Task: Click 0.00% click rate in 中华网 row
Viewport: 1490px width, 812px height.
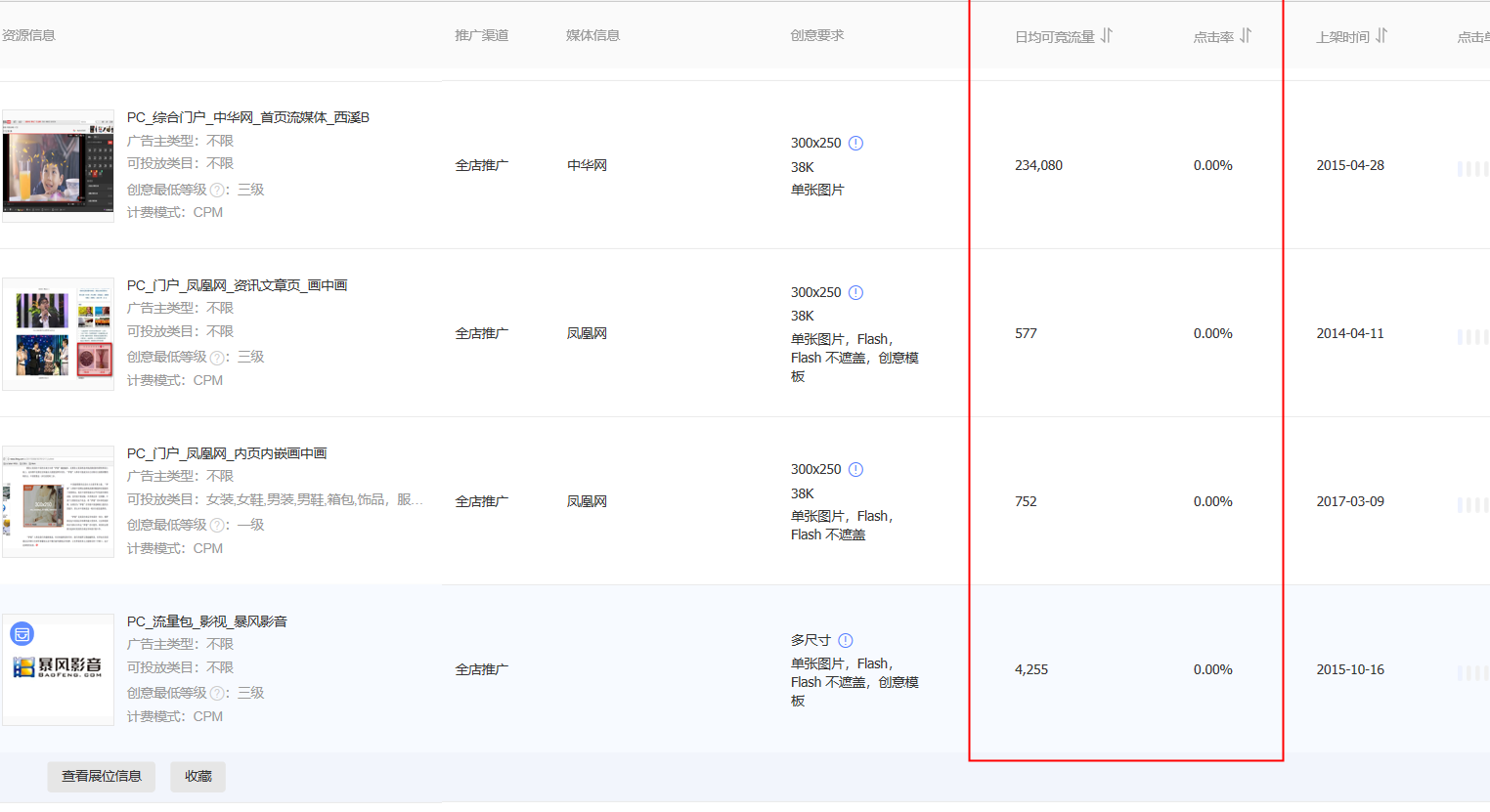Action: 1213,165
